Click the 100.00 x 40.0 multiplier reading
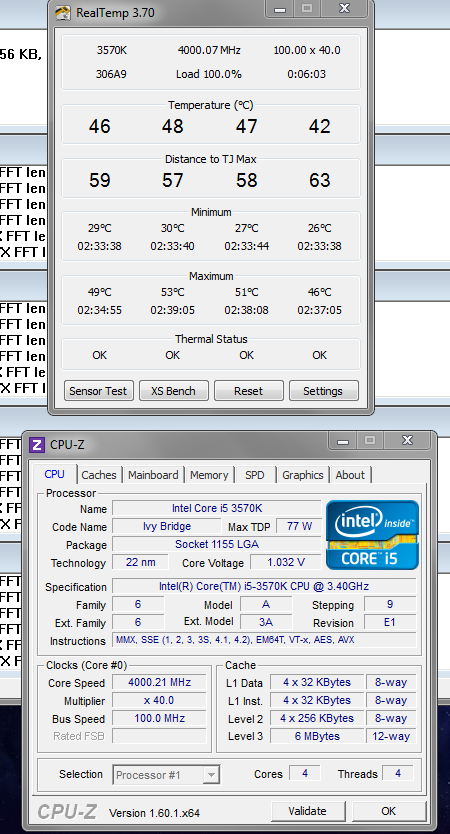The height and width of the screenshot is (834, 450). (x=307, y=51)
